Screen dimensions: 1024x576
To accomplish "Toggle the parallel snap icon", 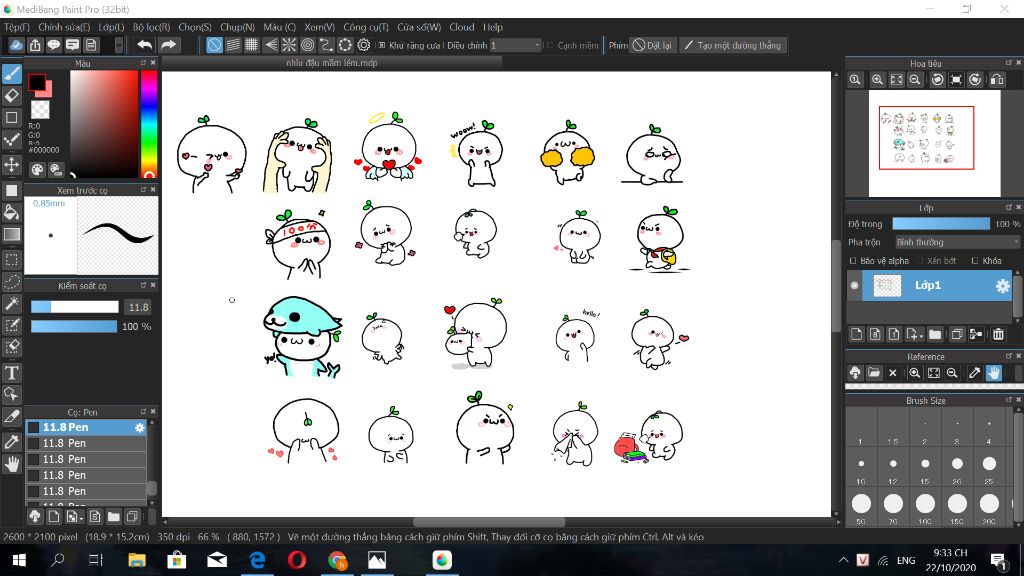I will pos(233,45).
